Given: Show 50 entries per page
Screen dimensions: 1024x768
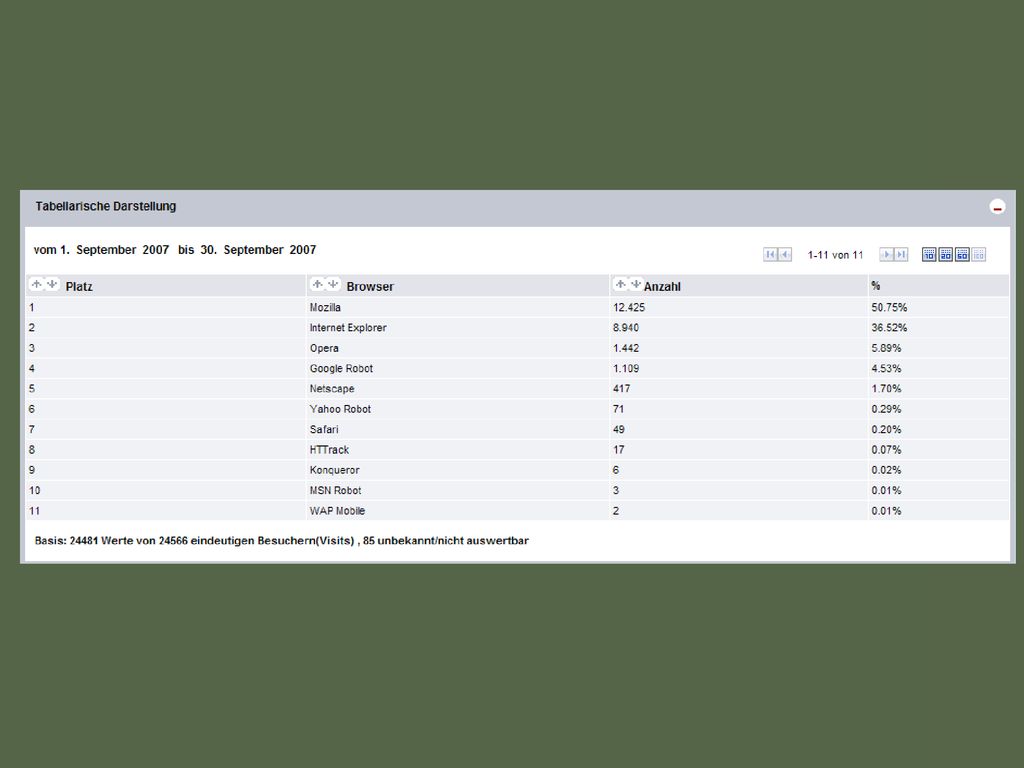Looking at the screenshot, I should [x=962, y=255].
